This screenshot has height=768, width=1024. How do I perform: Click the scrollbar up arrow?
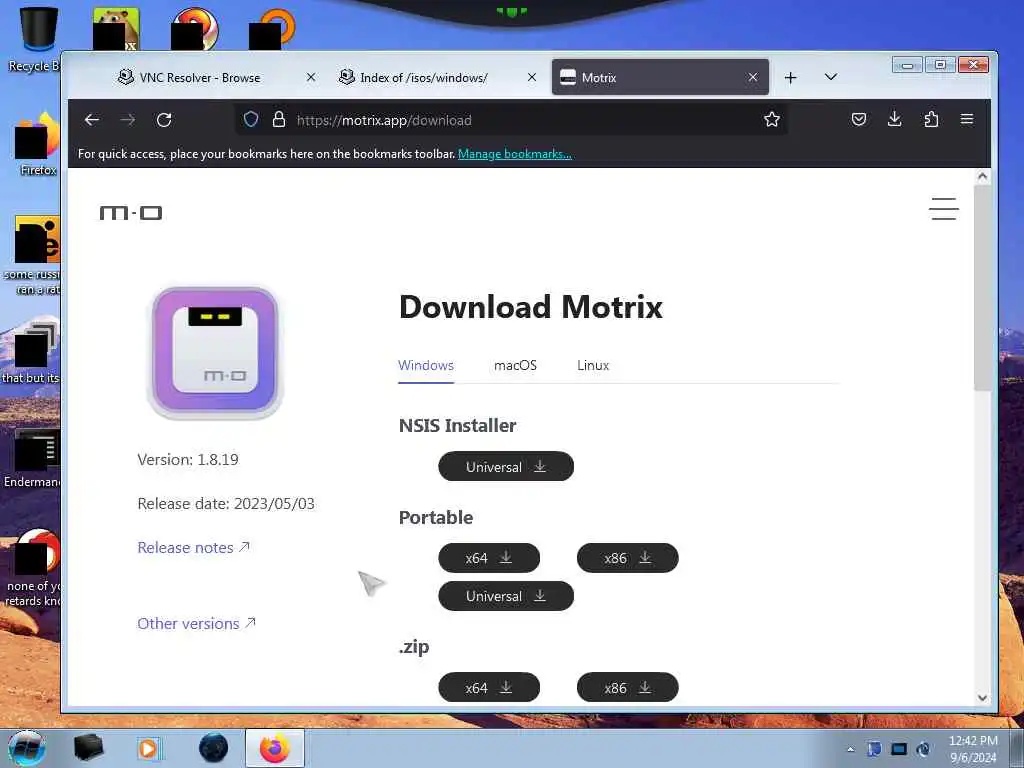pyautogui.click(x=982, y=176)
